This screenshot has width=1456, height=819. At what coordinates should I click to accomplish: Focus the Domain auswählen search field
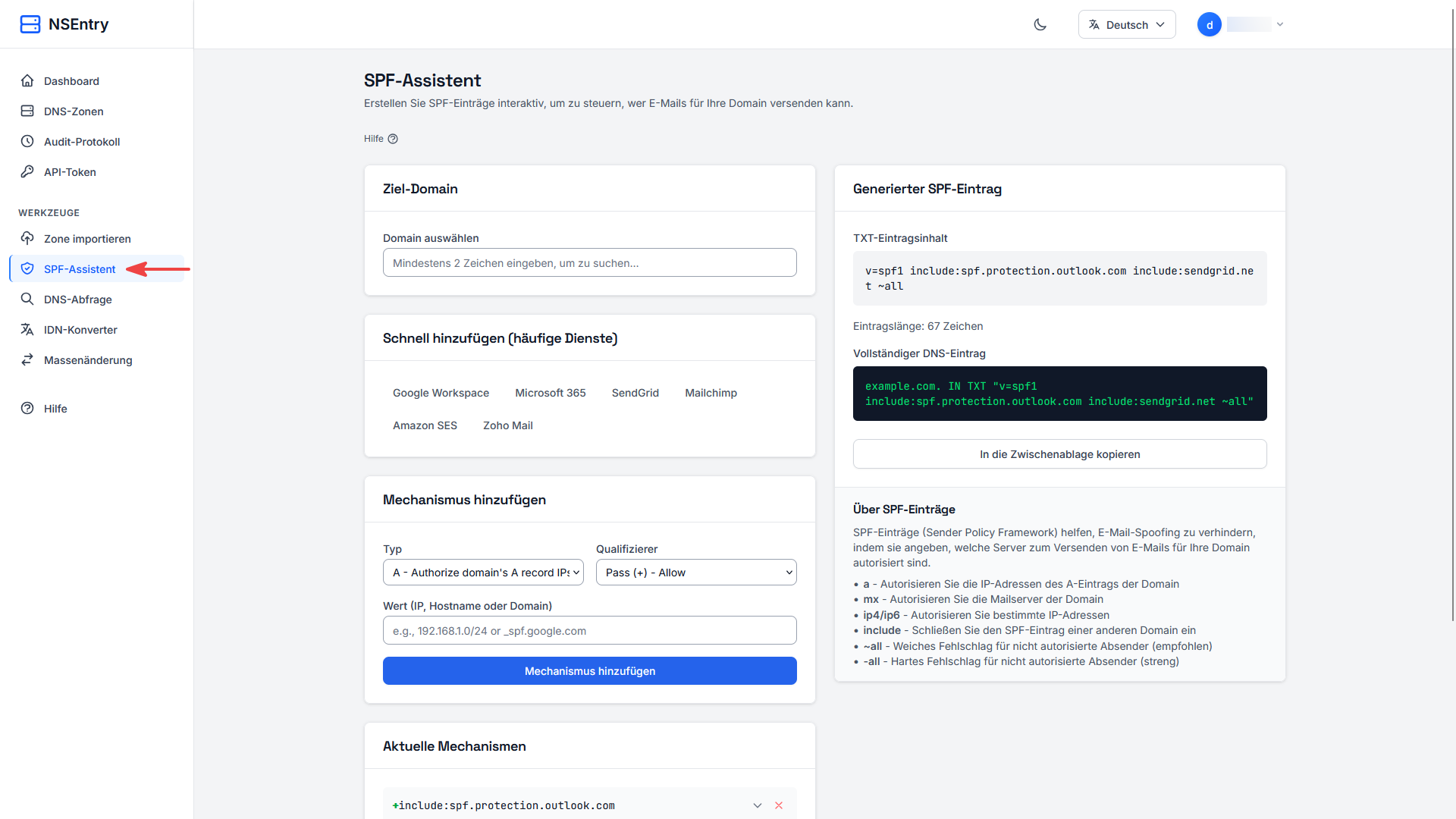590,263
